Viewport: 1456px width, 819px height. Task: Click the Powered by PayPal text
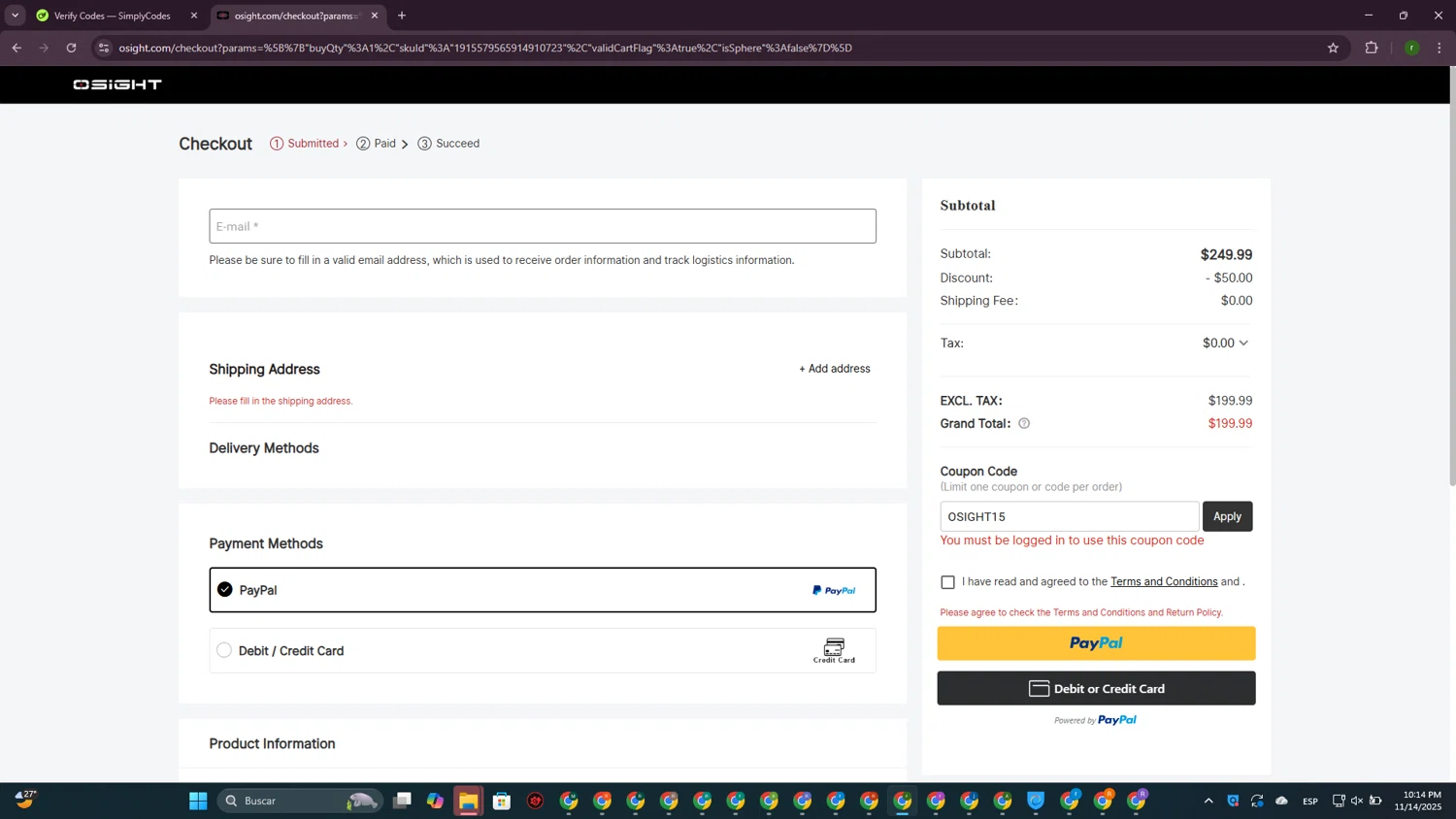pos(1095,720)
